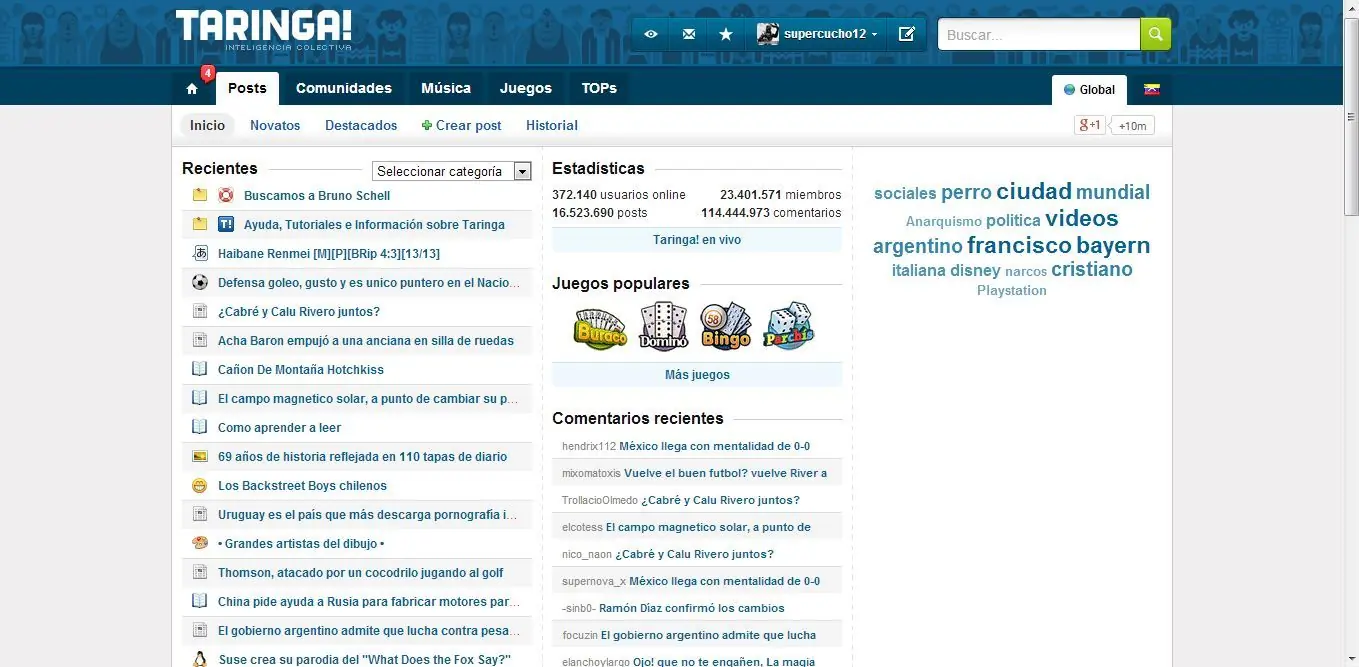1359x667 pixels.
Task: Click the Más juegos button
Action: 697,375
